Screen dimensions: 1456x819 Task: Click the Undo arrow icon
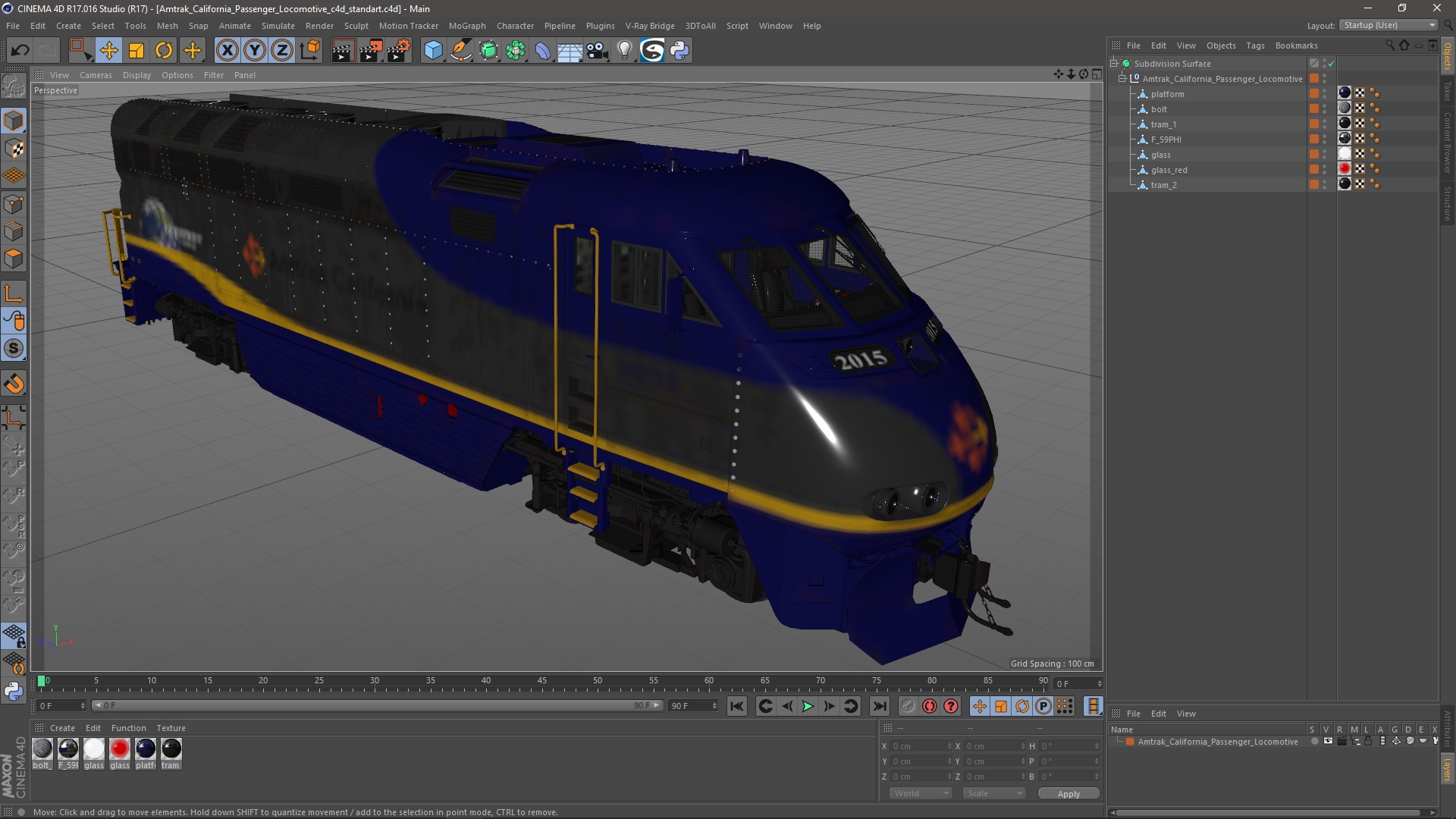tap(20, 51)
